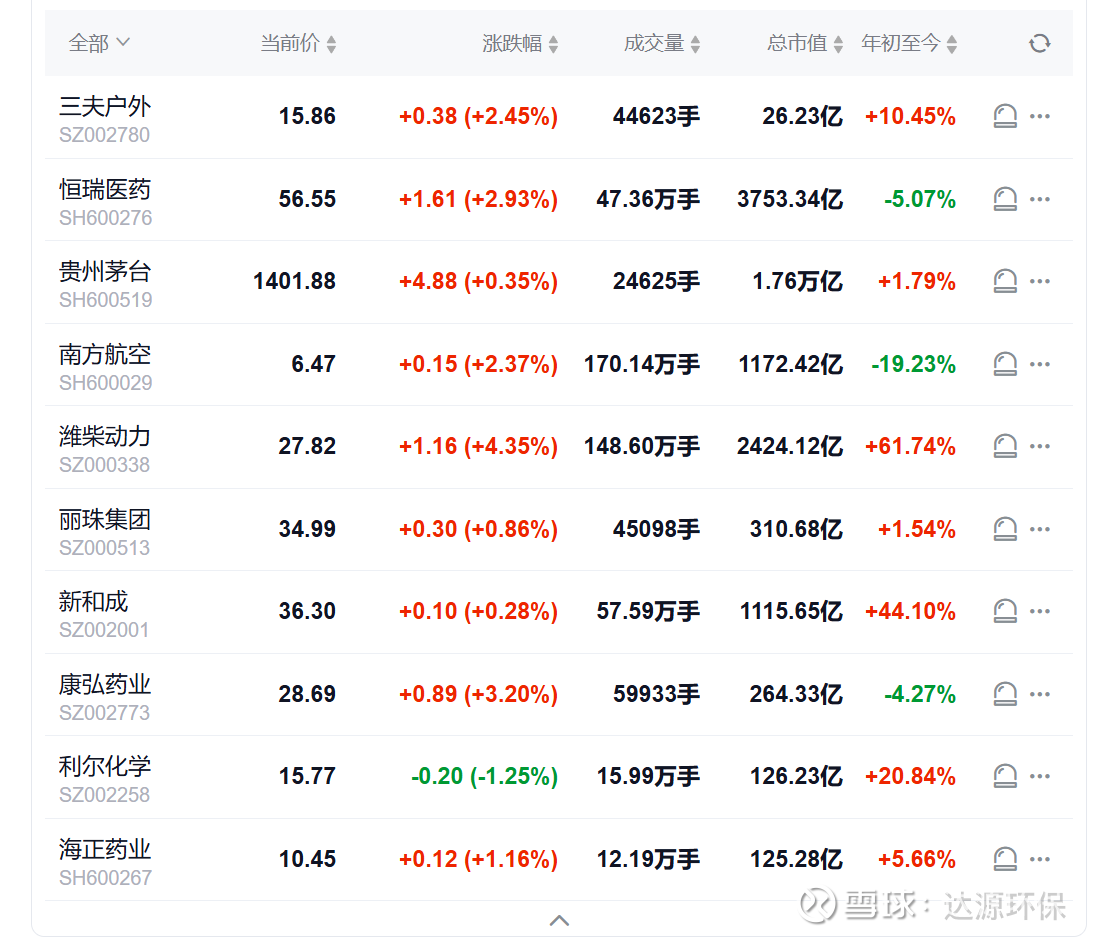Open three-dot menu for 南方航空

click(x=1040, y=364)
